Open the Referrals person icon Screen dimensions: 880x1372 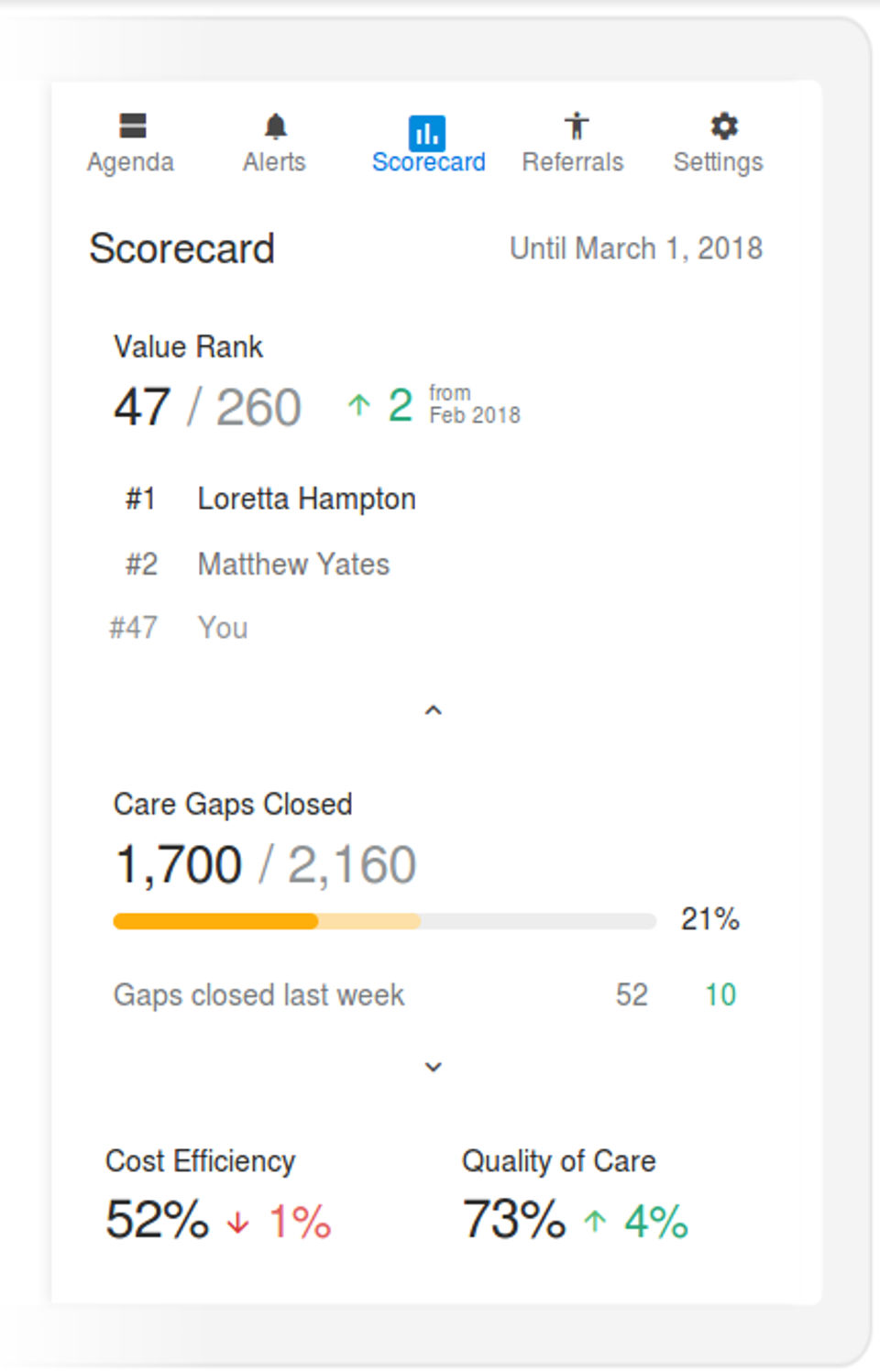click(576, 126)
